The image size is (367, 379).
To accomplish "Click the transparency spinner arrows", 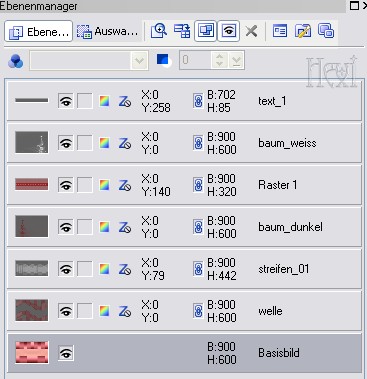I will tap(219, 60).
